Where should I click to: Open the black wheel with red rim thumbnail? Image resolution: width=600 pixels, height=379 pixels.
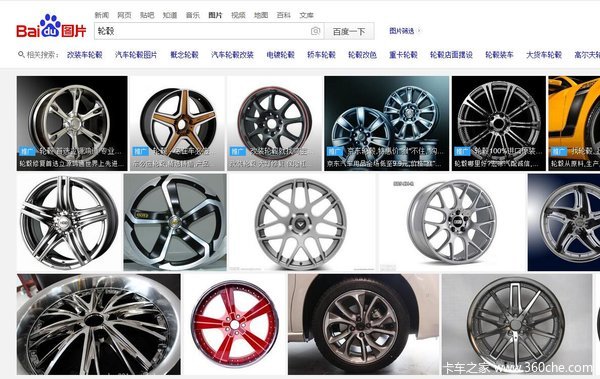(x=274, y=123)
